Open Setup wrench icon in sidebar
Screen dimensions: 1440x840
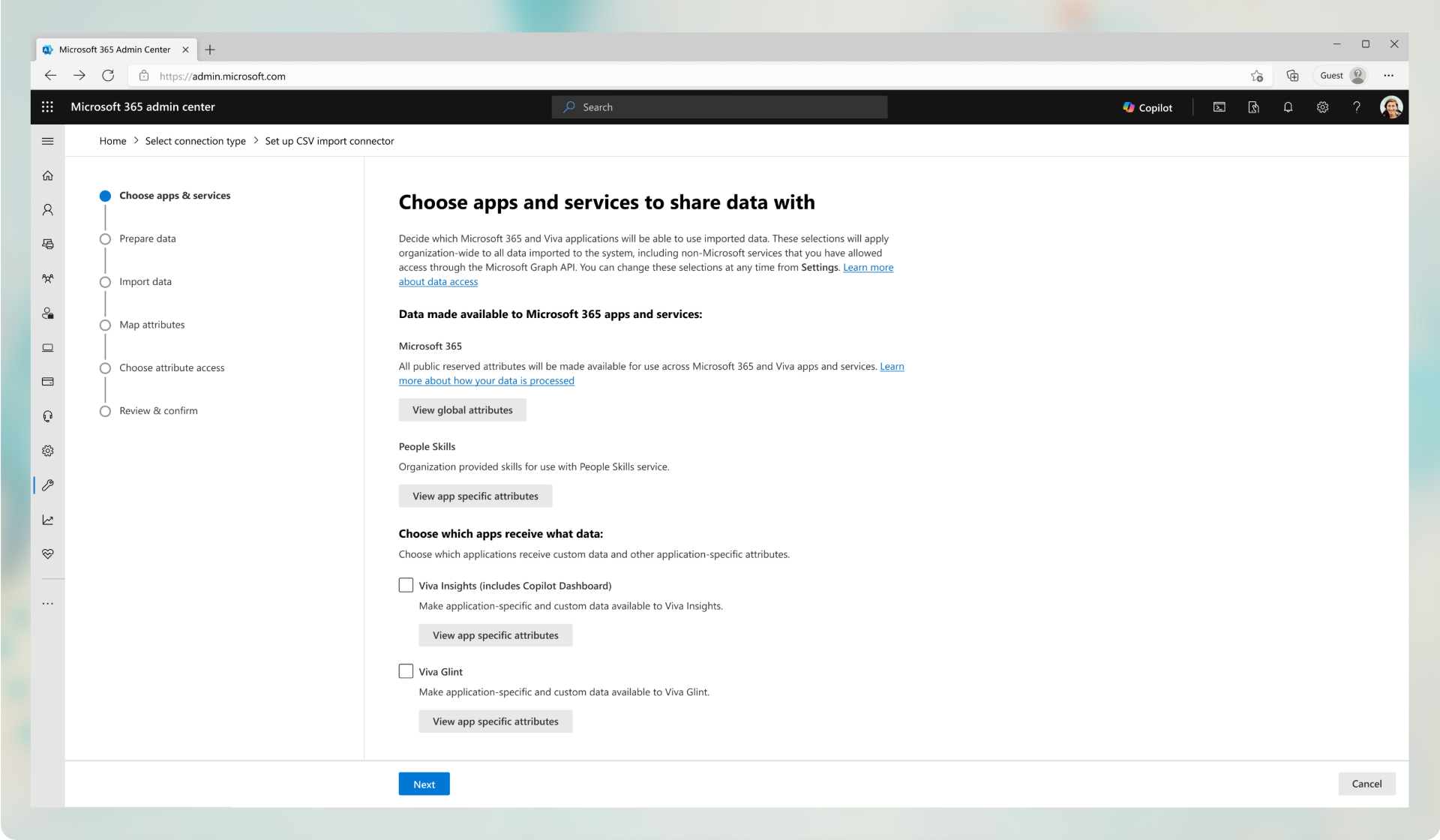(x=47, y=485)
